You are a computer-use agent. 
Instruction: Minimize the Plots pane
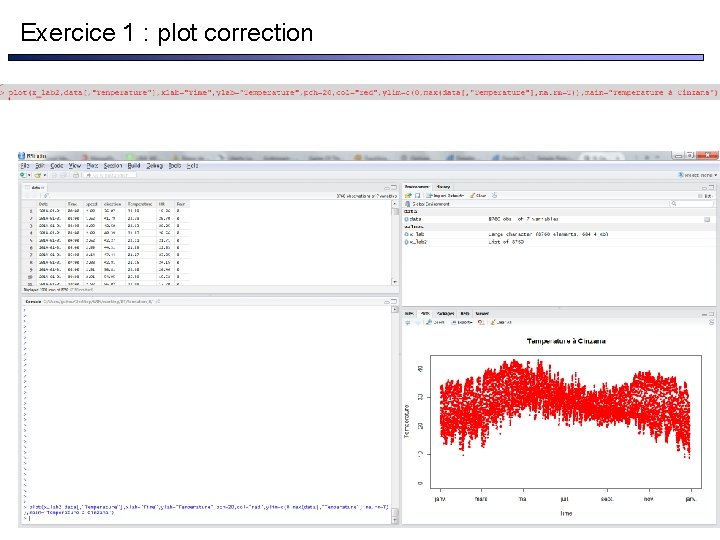pos(704,314)
